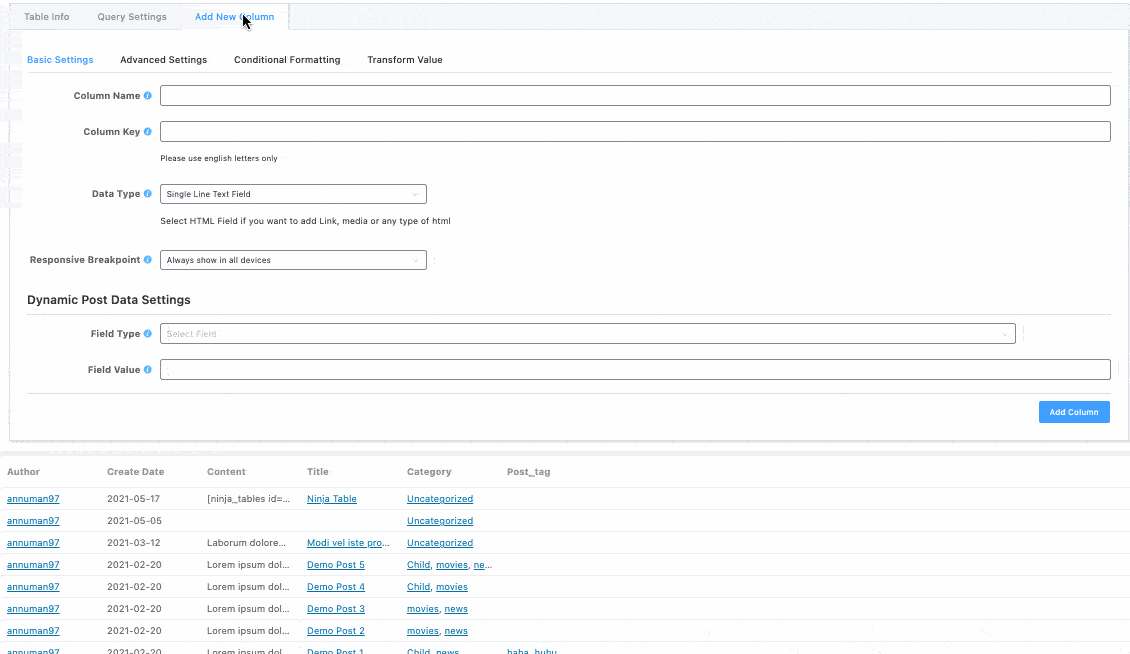
Task: Click the Demo Post 5 link
Action: tap(335, 565)
